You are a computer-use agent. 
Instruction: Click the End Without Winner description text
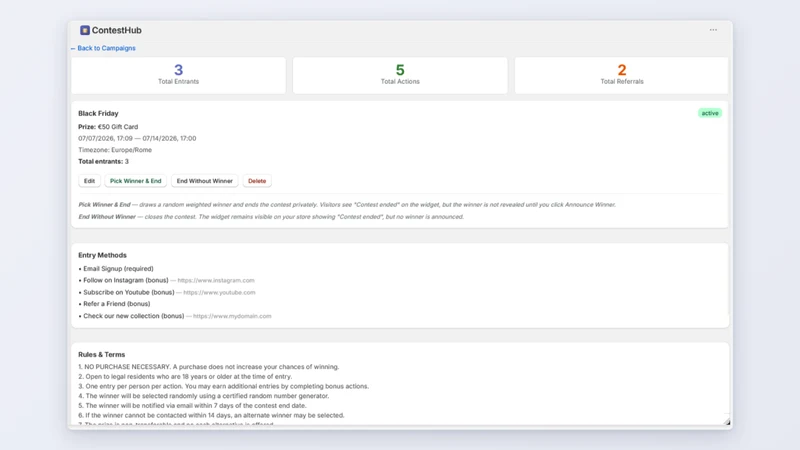(x=271, y=217)
